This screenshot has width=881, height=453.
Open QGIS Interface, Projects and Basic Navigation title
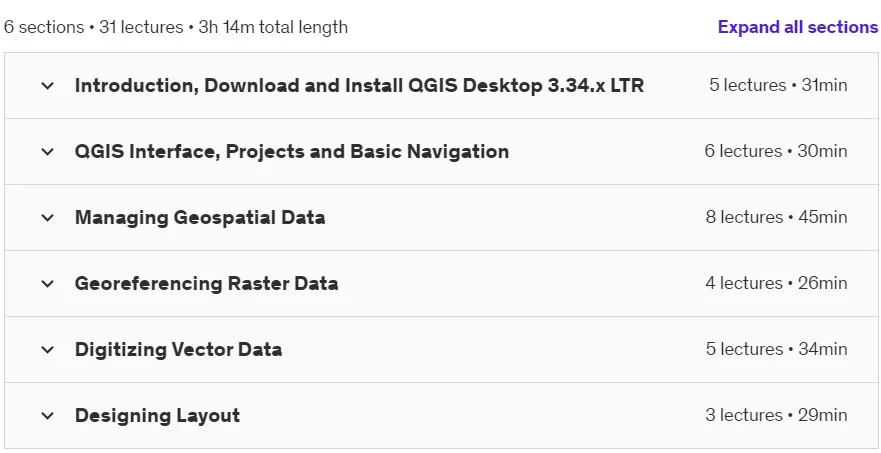click(x=292, y=152)
